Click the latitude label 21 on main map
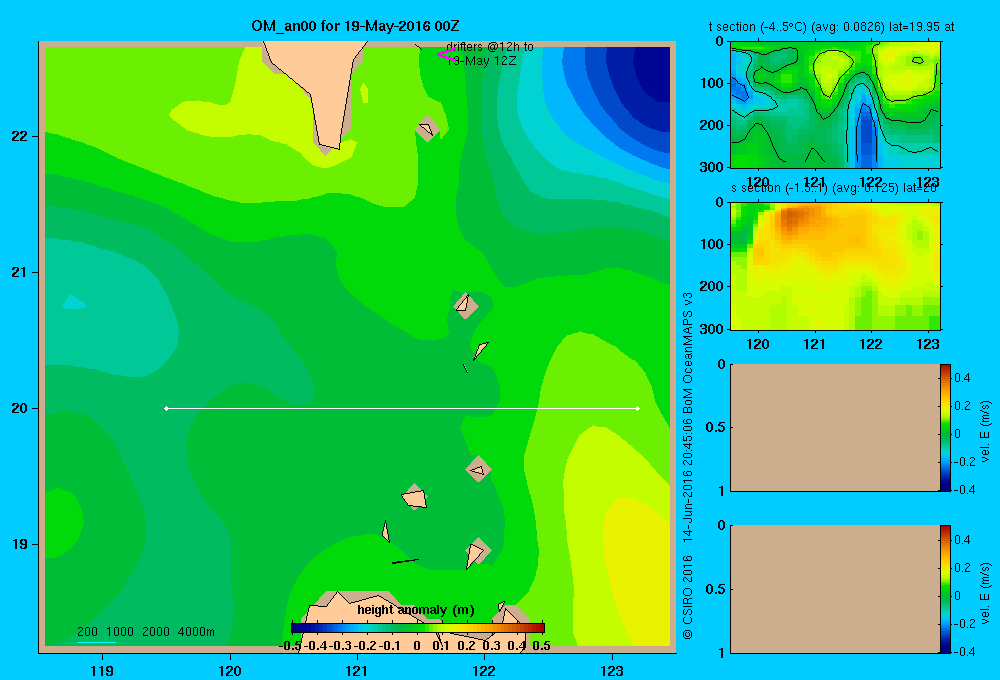Viewport: 1000px width, 680px height. (20, 272)
